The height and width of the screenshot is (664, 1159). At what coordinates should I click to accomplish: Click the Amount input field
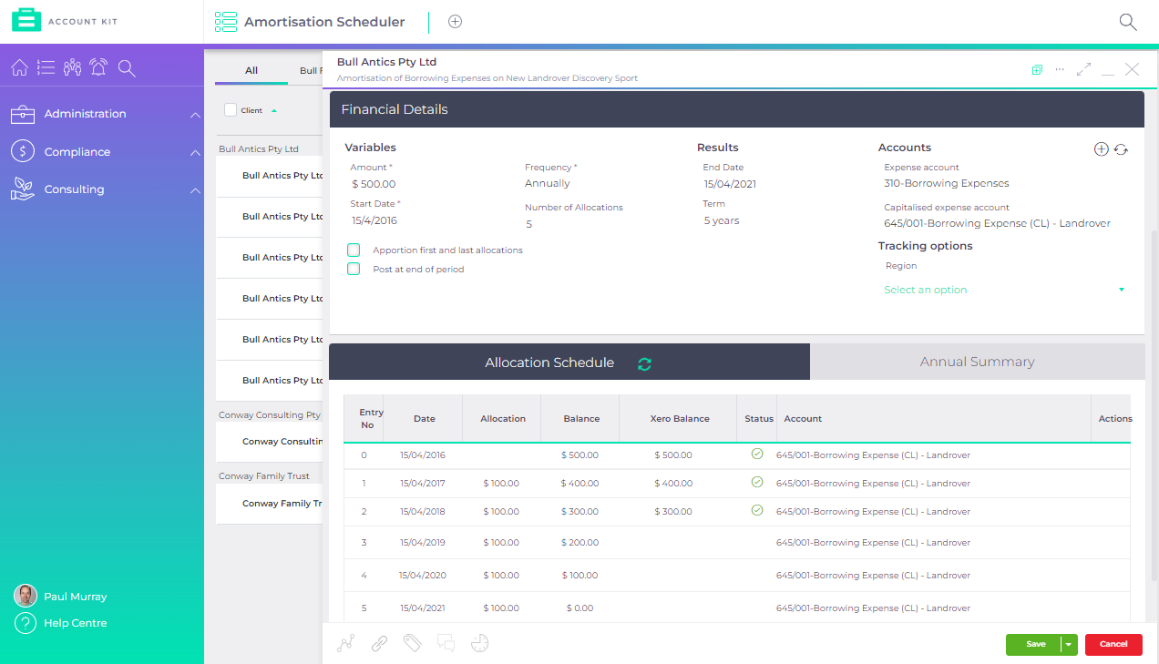[x=375, y=184]
